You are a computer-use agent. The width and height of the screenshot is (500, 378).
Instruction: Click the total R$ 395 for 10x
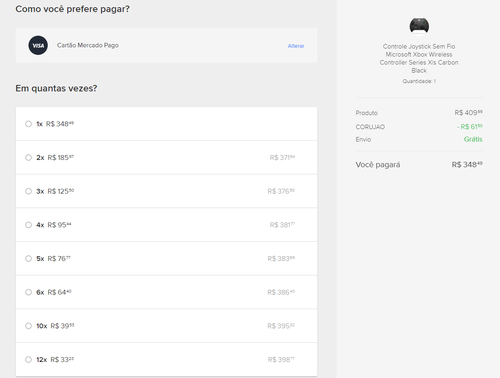pos(281,326)
